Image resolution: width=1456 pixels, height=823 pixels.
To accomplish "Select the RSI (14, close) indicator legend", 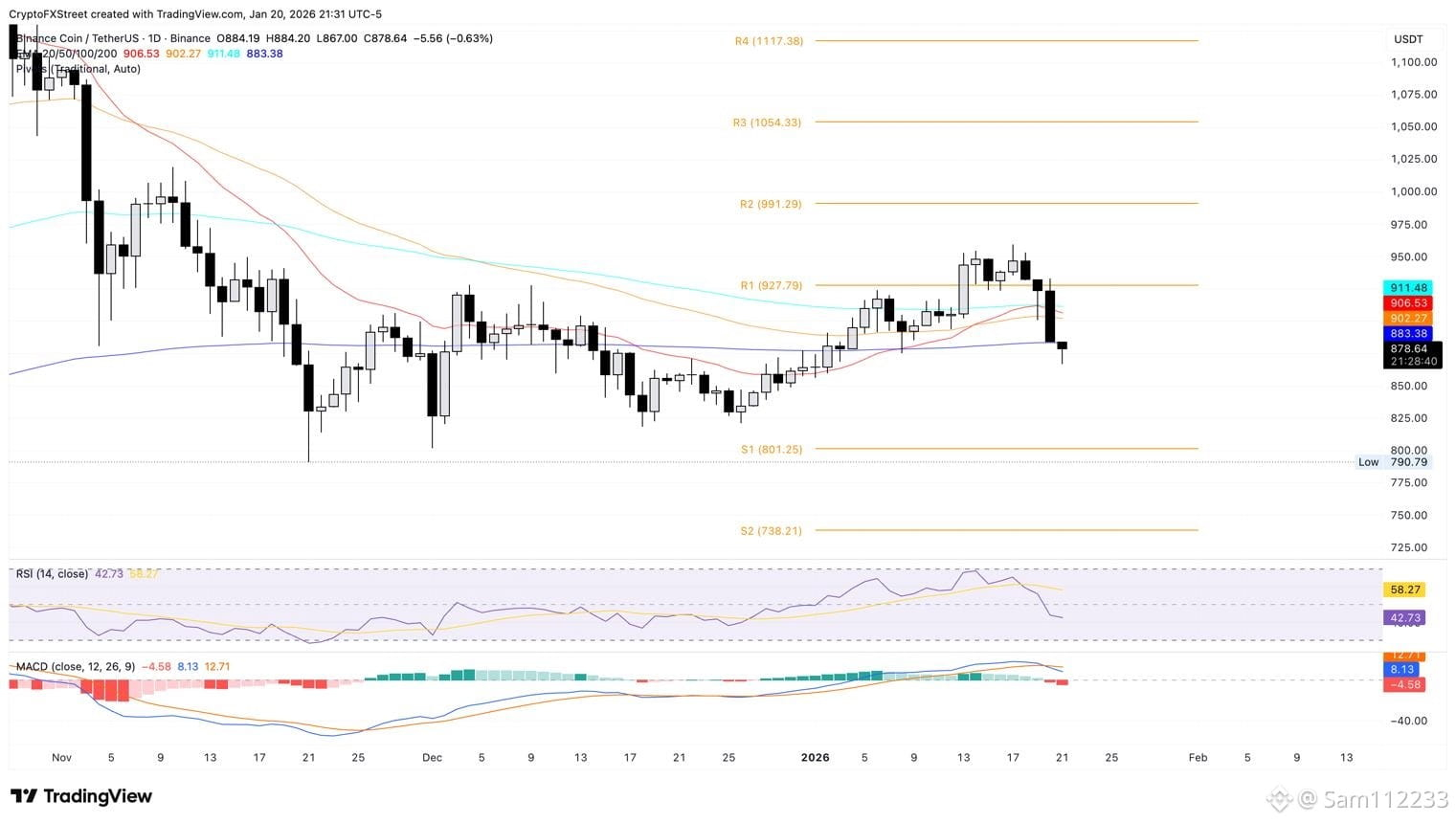I will [52, 574].
